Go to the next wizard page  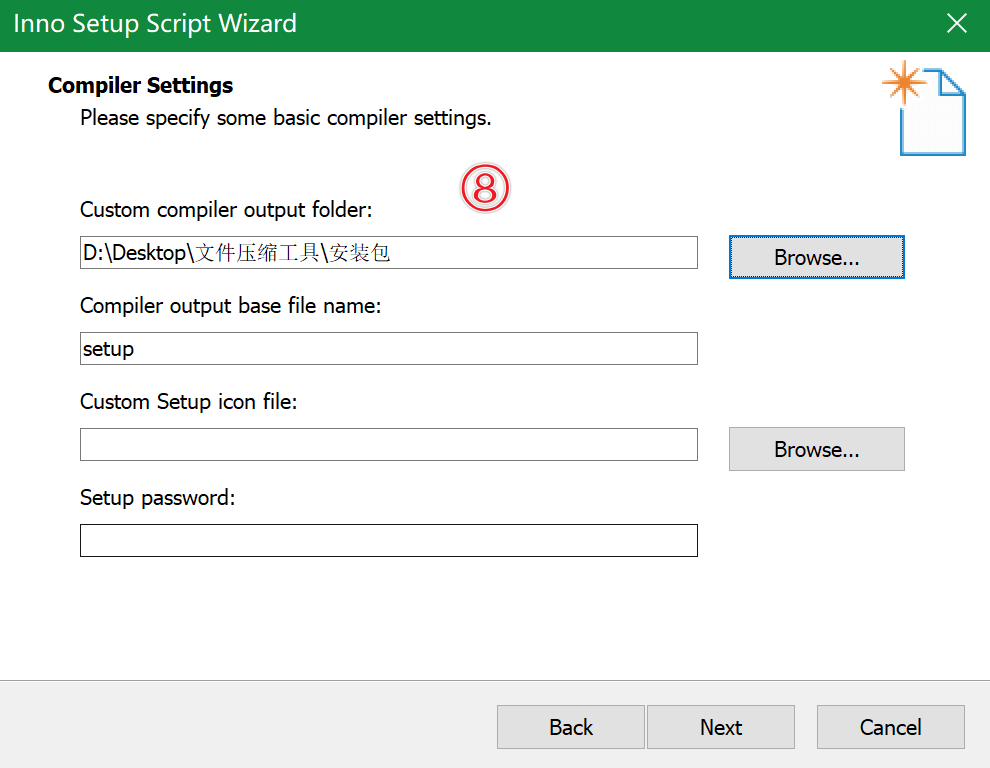720,727
